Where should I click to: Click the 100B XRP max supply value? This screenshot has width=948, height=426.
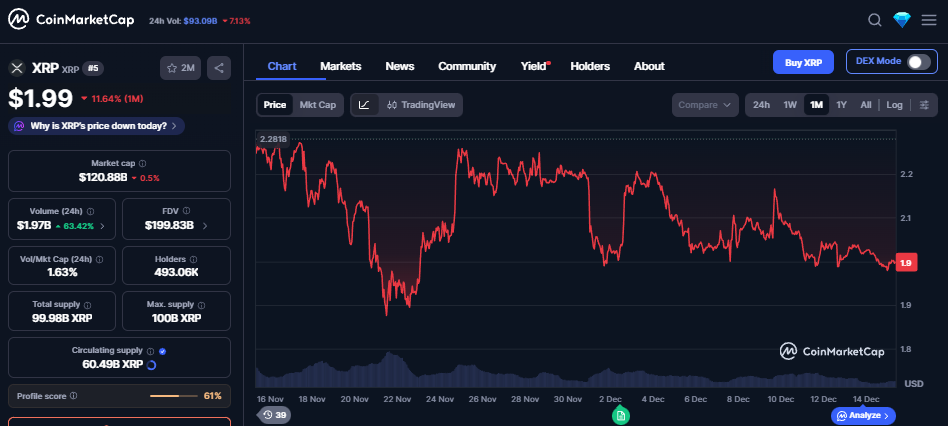pos(177,318)
